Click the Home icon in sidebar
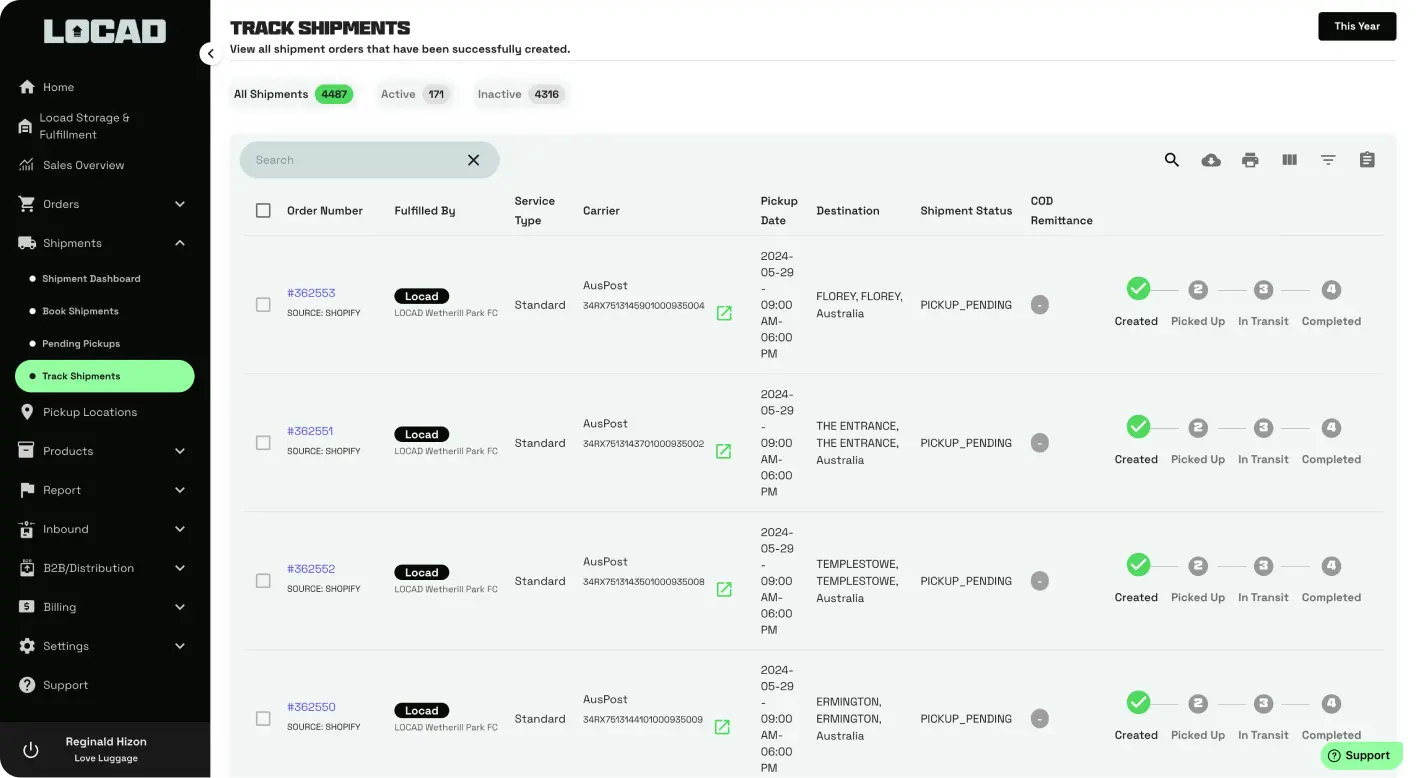Viewport: 1416px width, 778px height. [x=27, y=87]
